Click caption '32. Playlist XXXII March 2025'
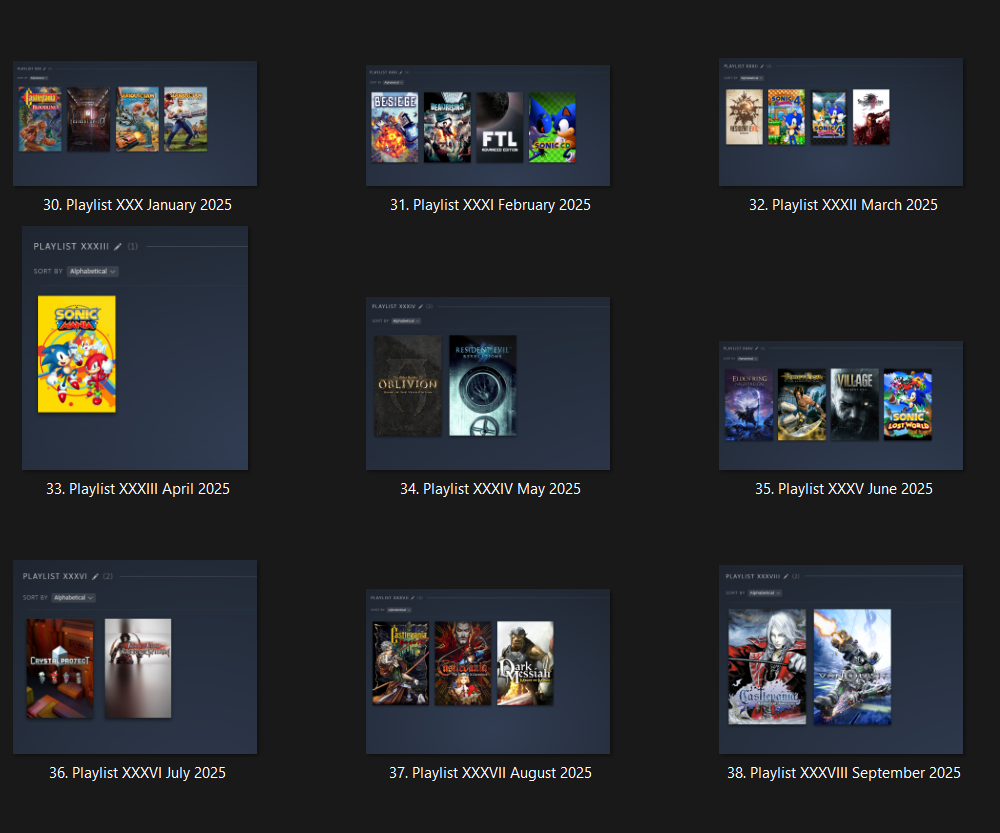Image resolution: width=1000 pixels, height=833 pixels. coord(843,205)
